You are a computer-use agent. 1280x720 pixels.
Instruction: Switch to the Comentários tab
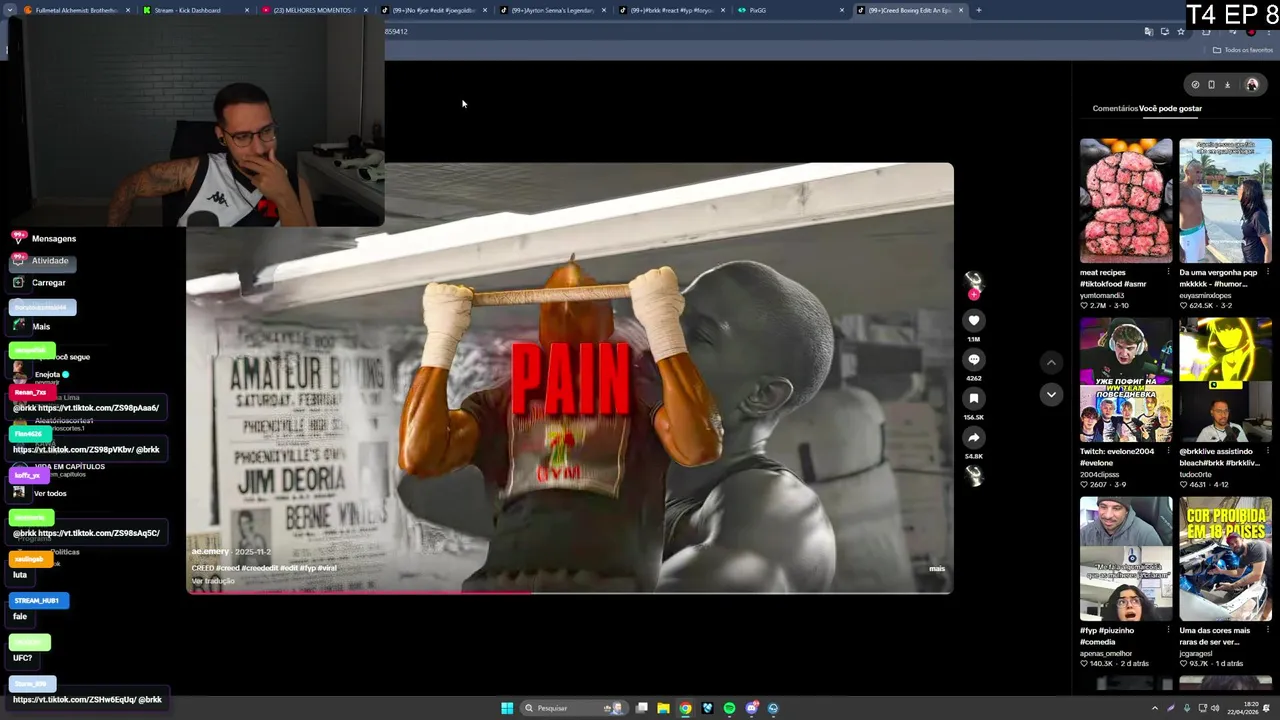[1115, 108]
